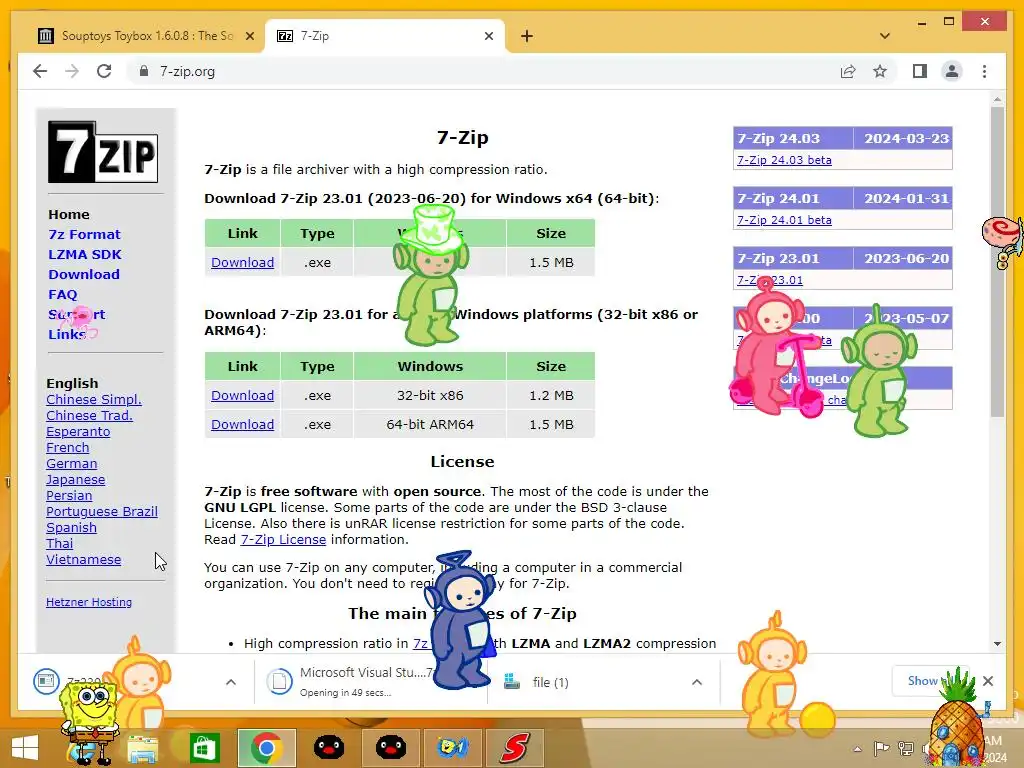Switch language to Chinese Trad.
The height and width of the screenshot is (768, 1024).
coord(89,415)
